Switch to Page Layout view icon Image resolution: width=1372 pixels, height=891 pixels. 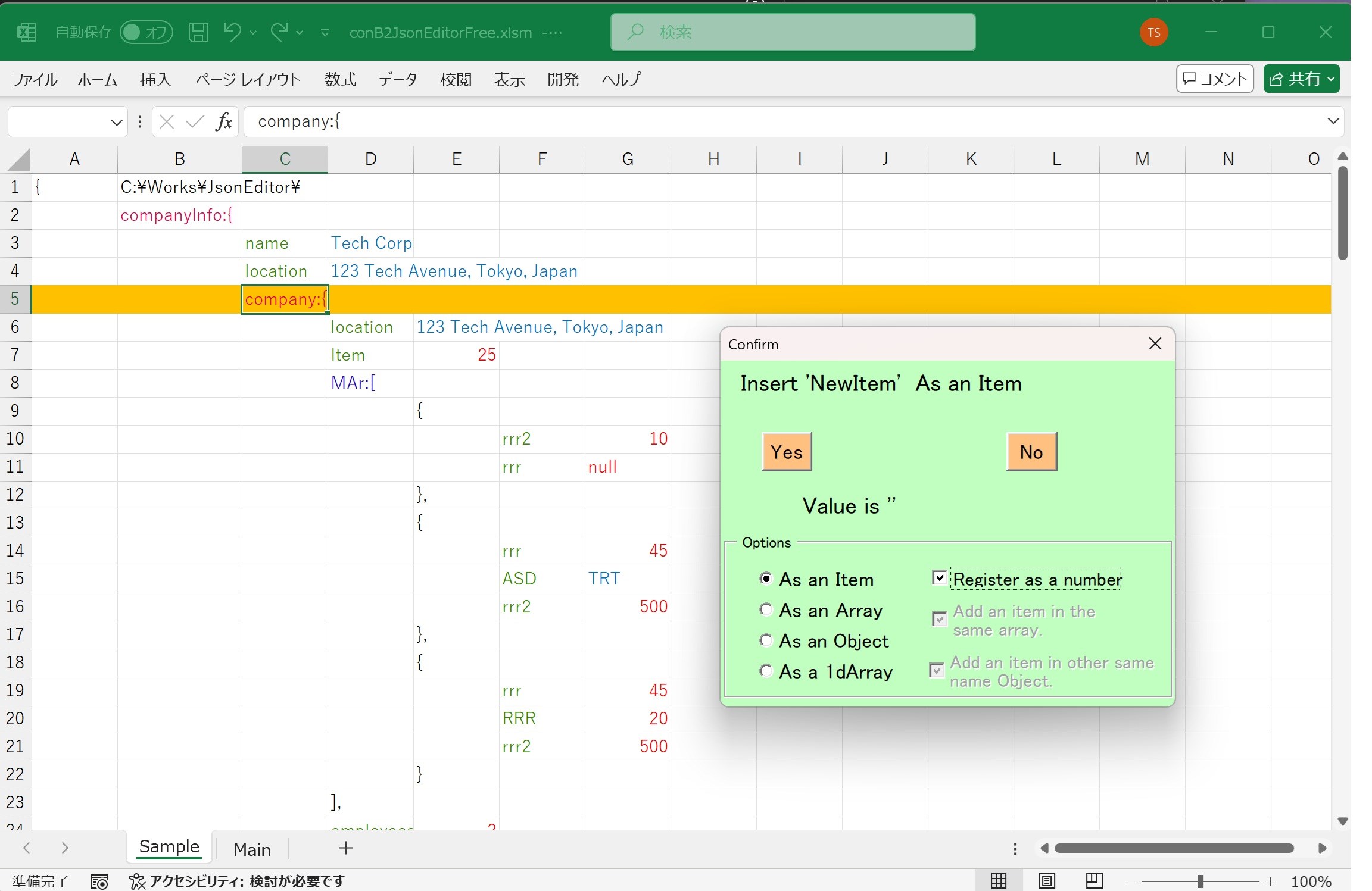coord(1046,881)
